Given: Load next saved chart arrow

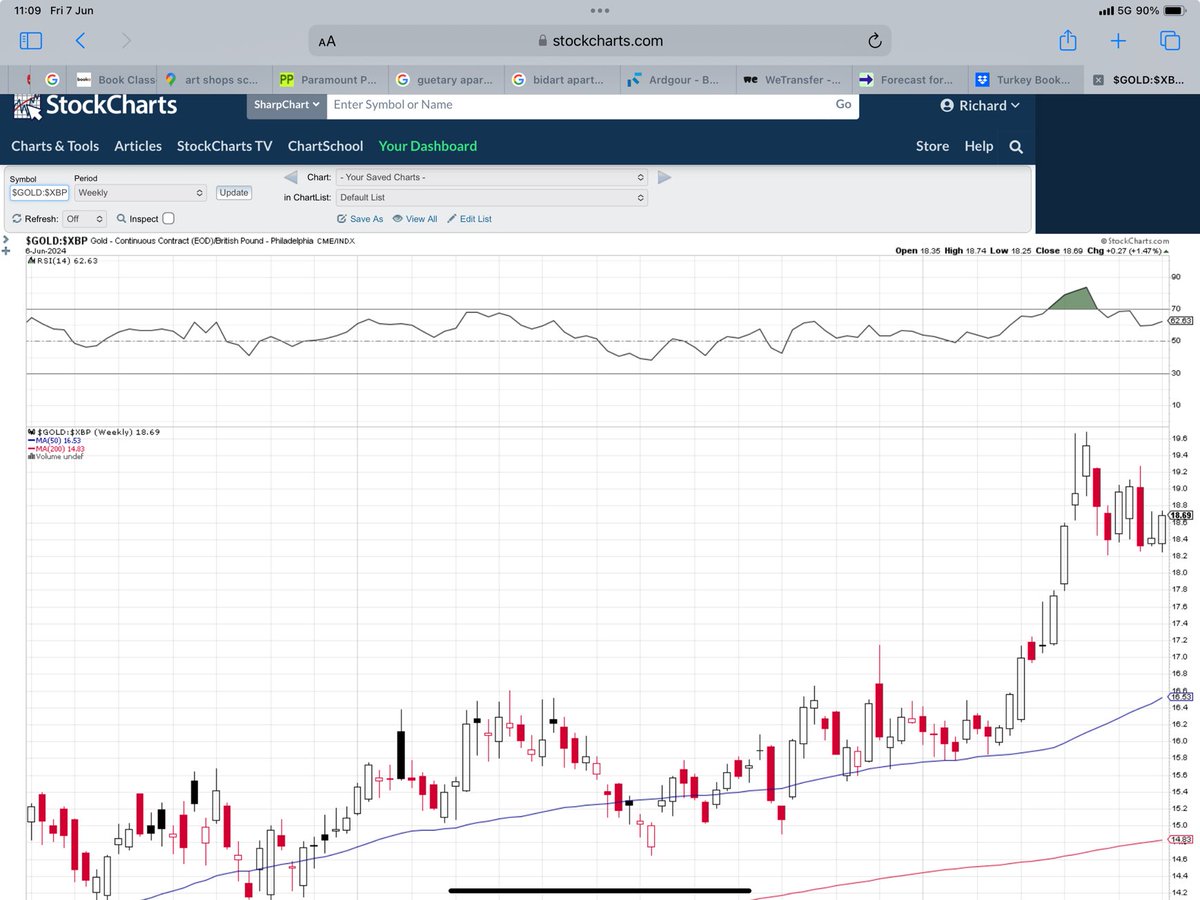Looking at the screenshot, I should 664,177.
